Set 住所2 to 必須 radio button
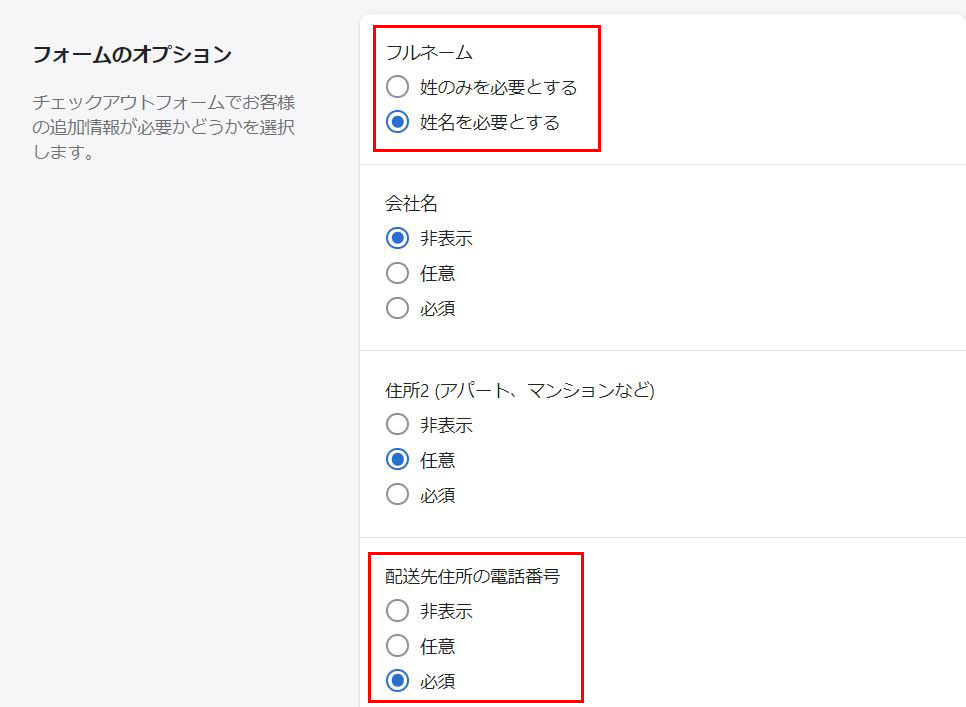This screenshot has height=707, width=966. 397,494
